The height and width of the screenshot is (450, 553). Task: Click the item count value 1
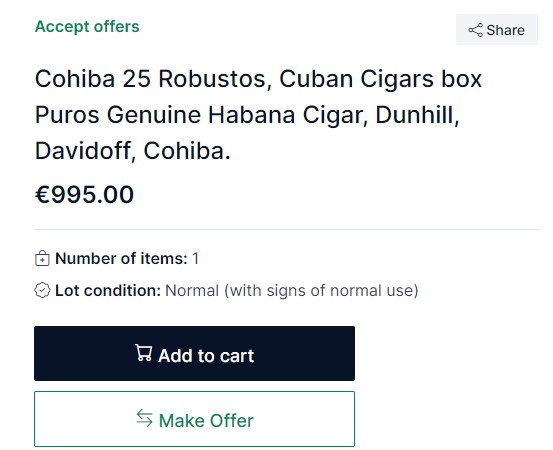click(x=196, y=259)
